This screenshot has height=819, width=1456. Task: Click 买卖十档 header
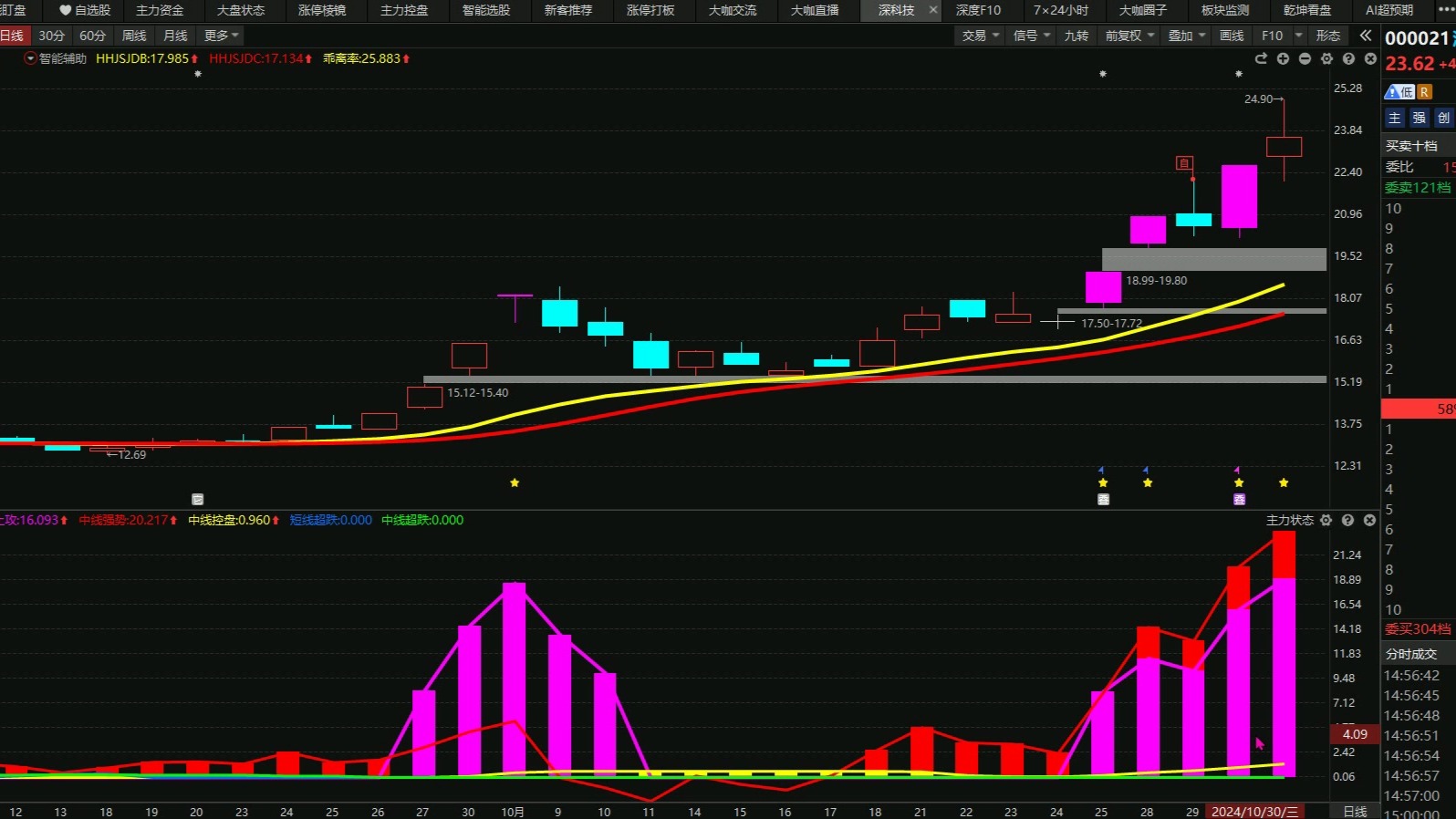tap(1411, 145)
